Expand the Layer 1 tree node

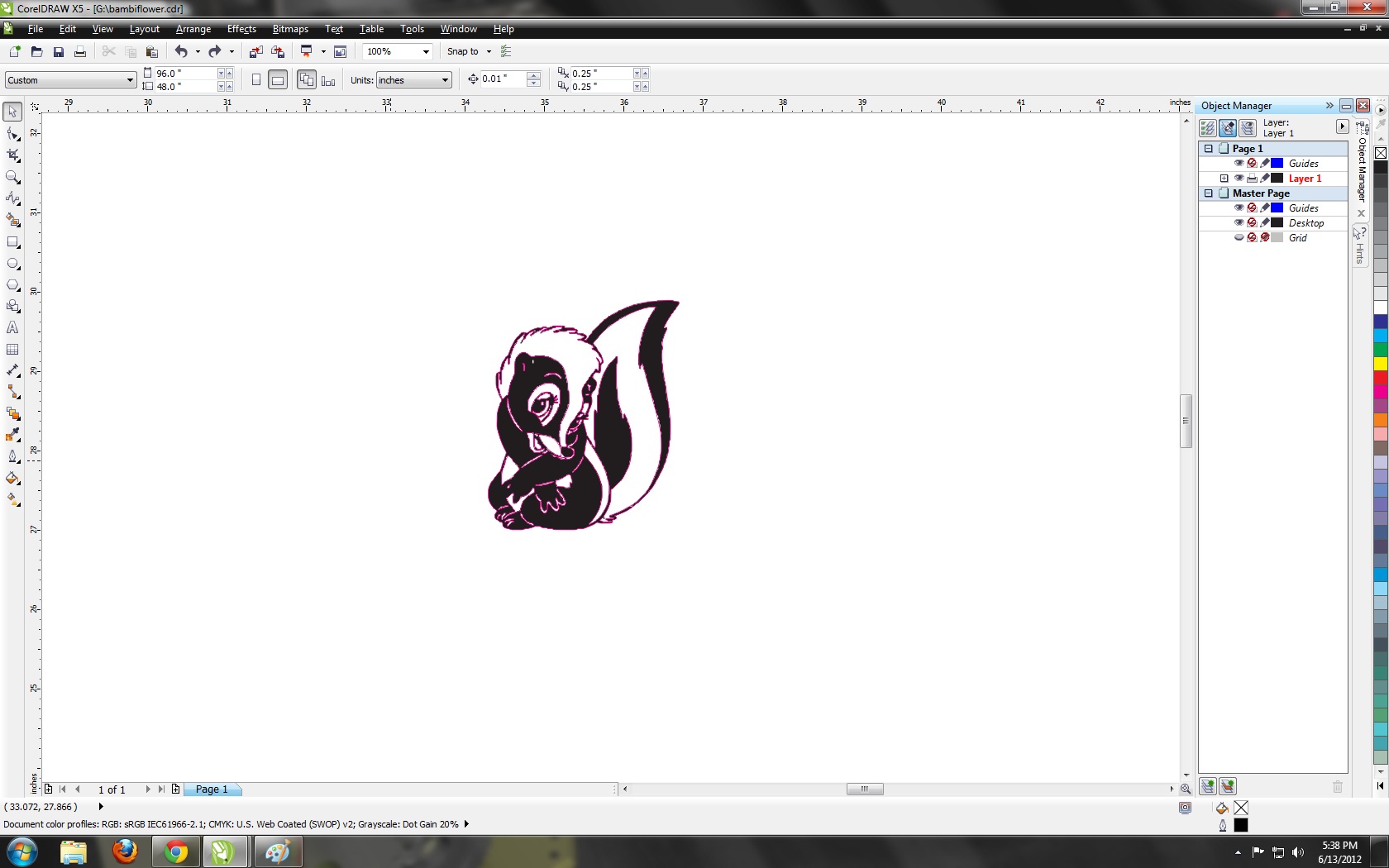coord(1224,179)
